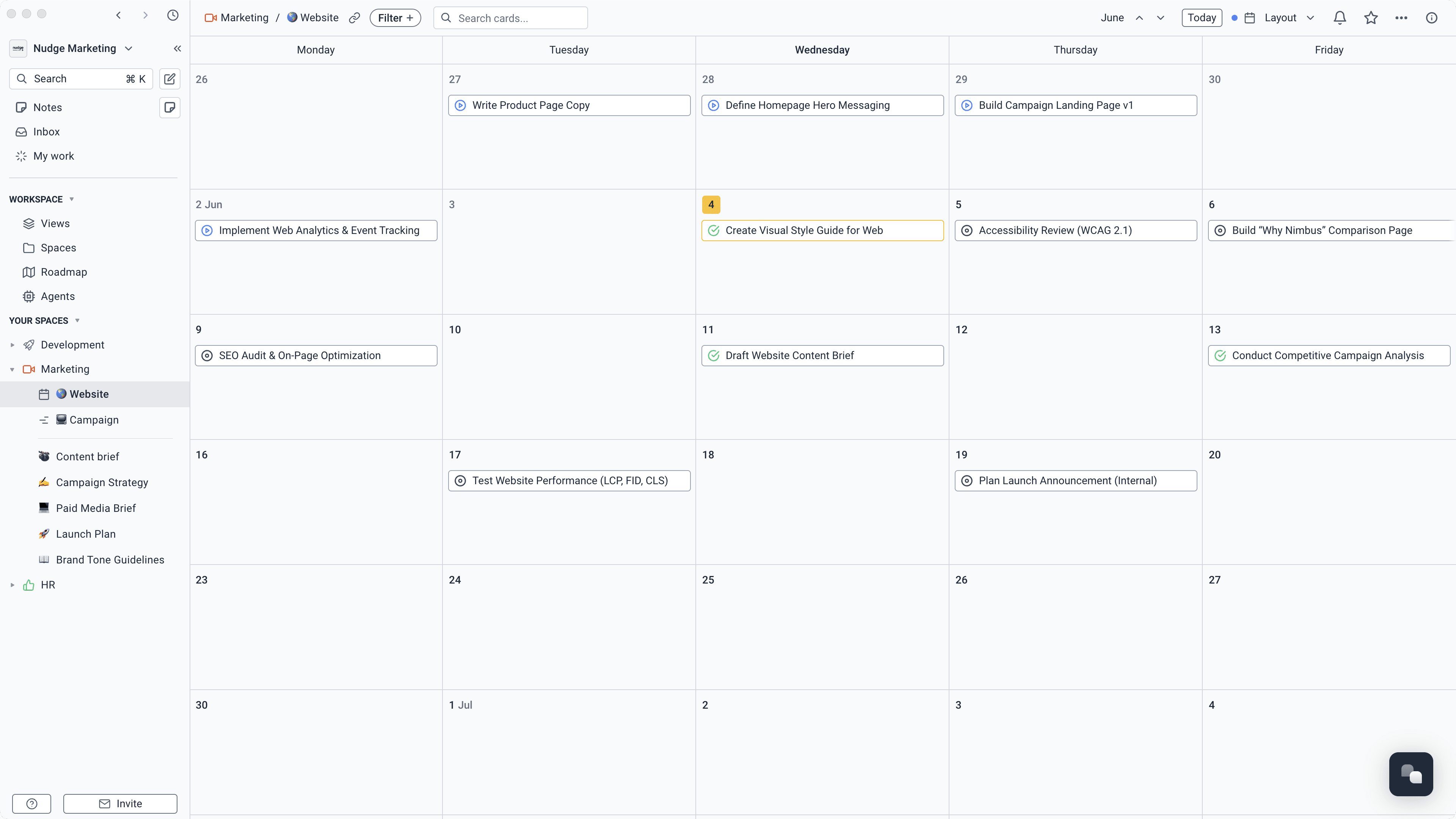Select the Website calendar view
Image resolution: width=1456 pixels, height=819 pixels.
[95, 394]
